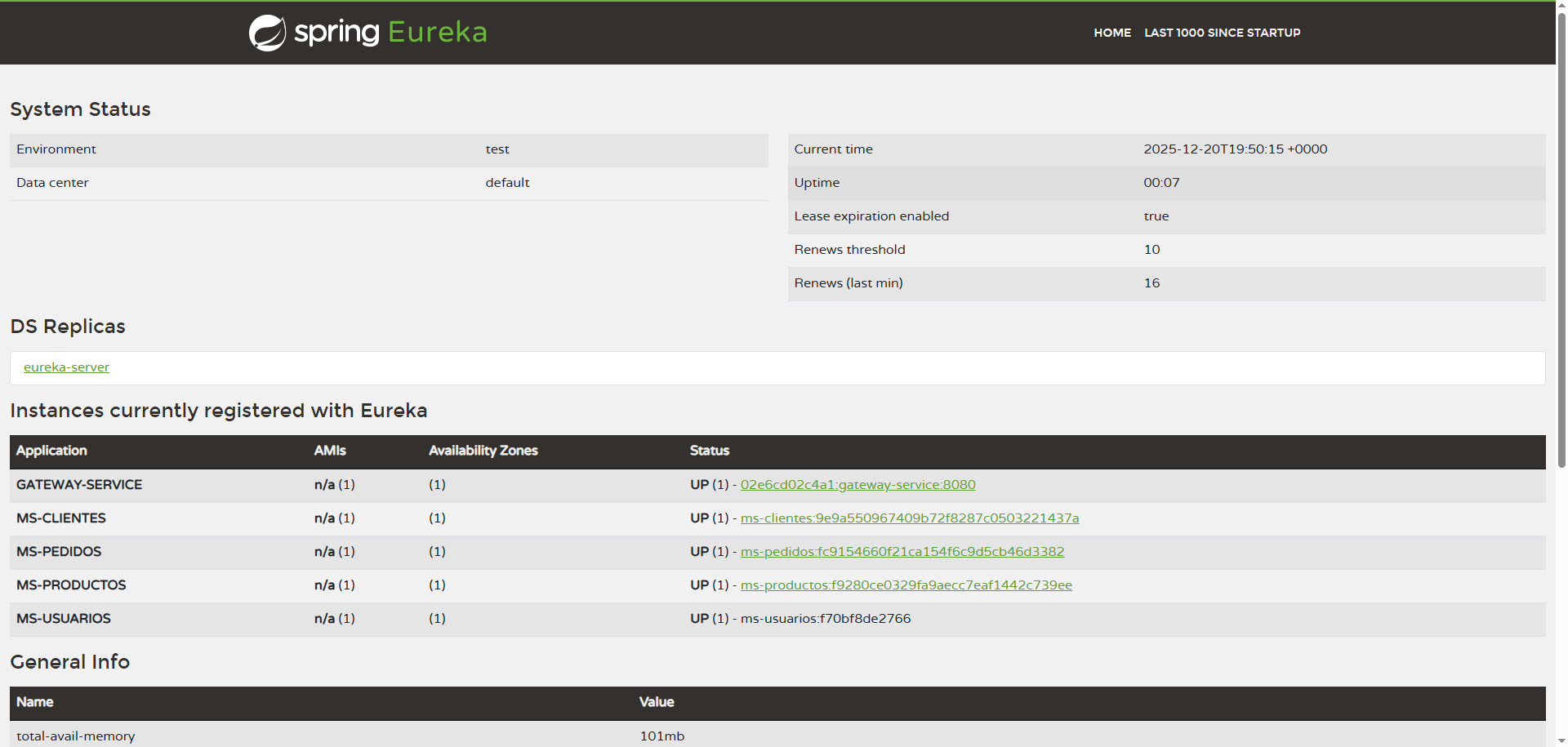Open the gateway-service:8080 instance link
1568x747 pixels.
click(x=857, y=485)
